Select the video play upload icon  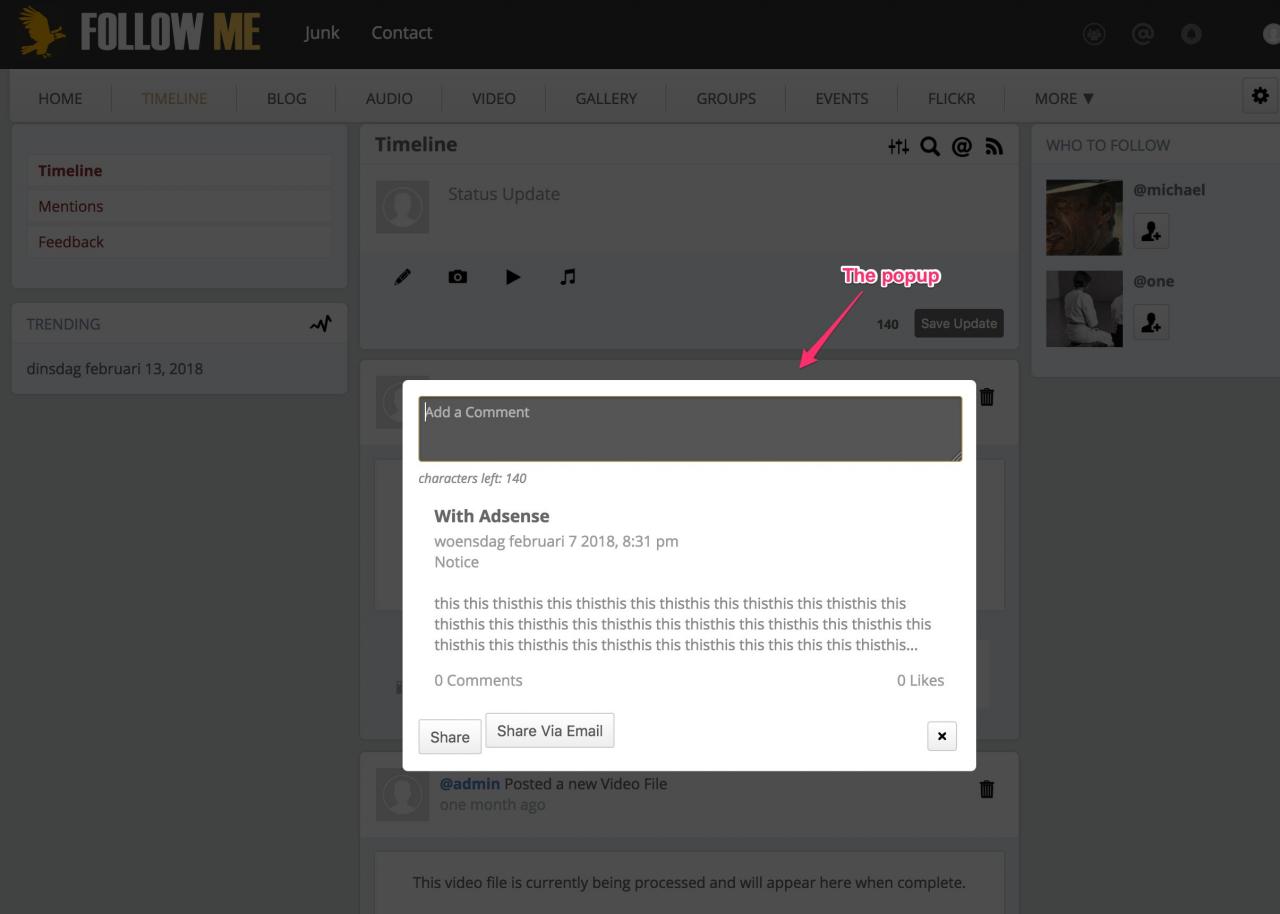[x=513, y=277]
